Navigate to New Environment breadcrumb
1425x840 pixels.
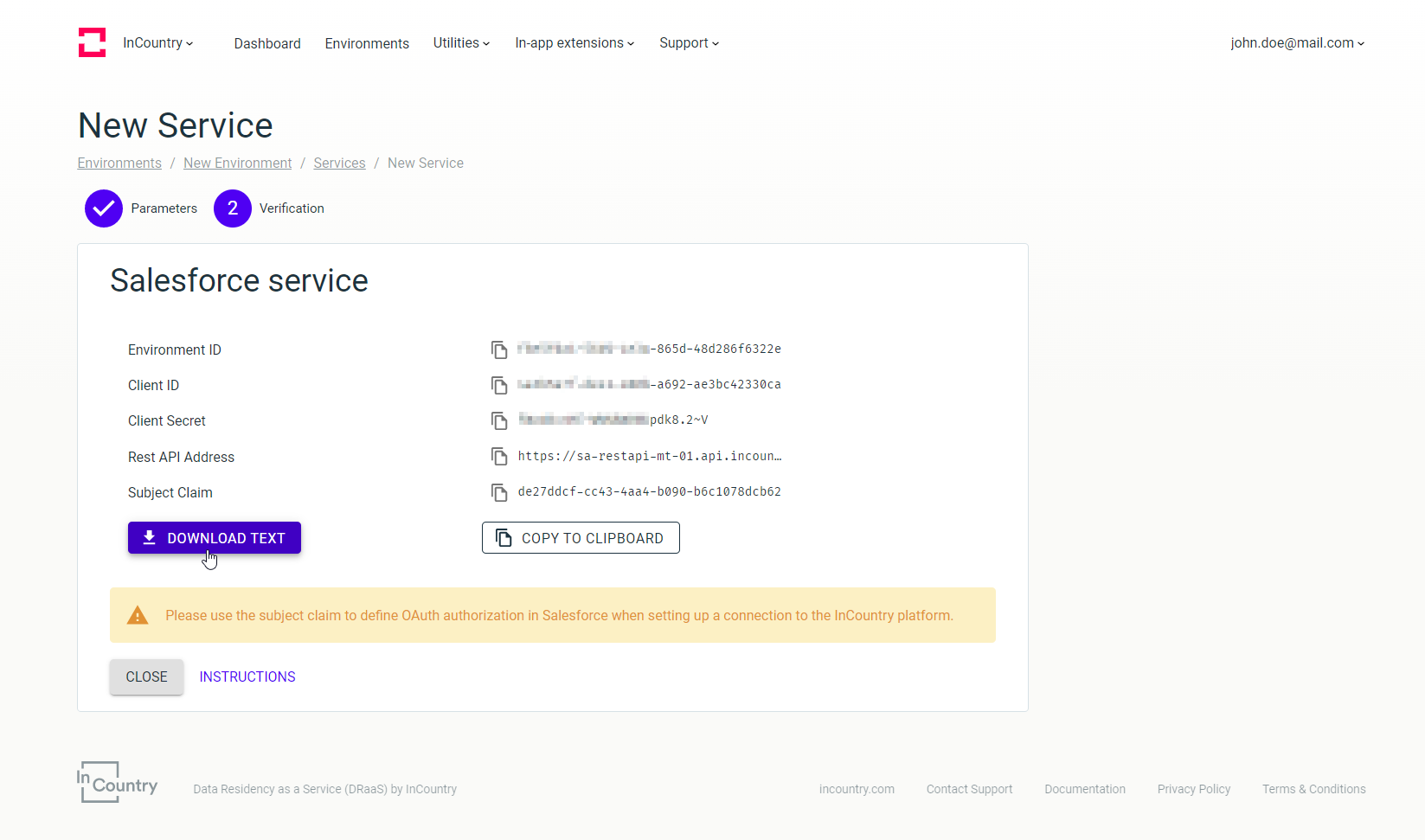238,163
